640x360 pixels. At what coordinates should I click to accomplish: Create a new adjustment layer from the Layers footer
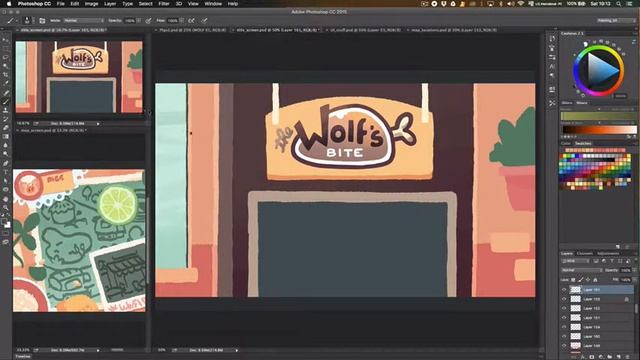pyautogui.click(x=601, y=357)
